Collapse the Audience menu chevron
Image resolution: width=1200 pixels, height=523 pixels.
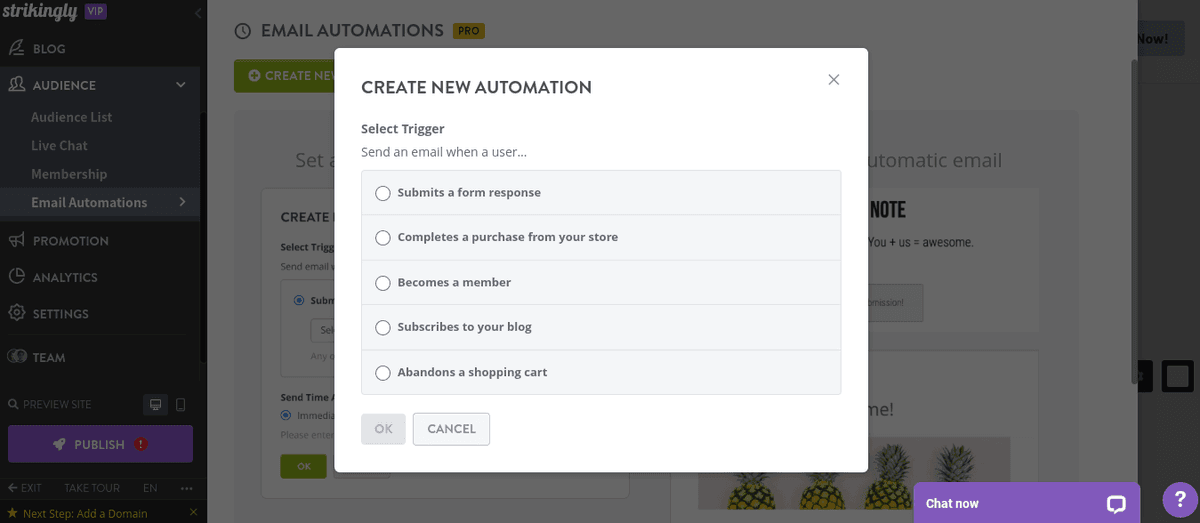click(x=181, y=85)
